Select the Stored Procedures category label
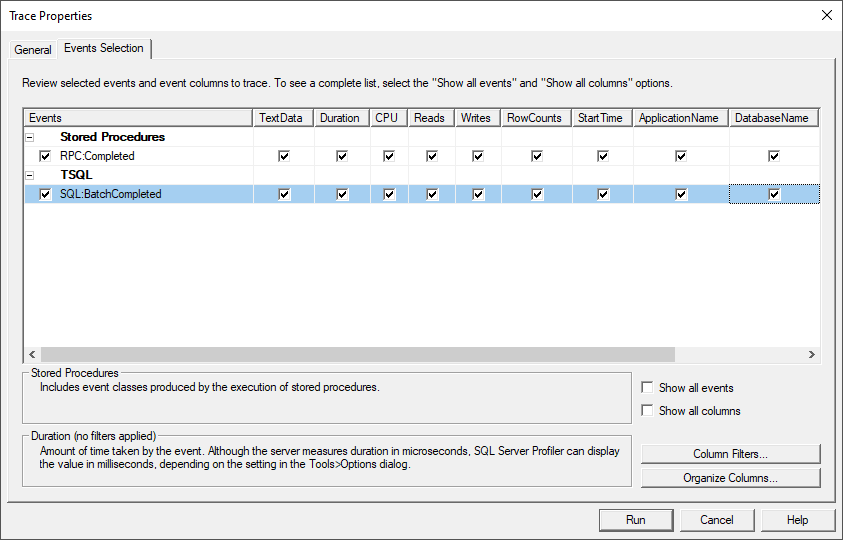 (x=112, y=137)
